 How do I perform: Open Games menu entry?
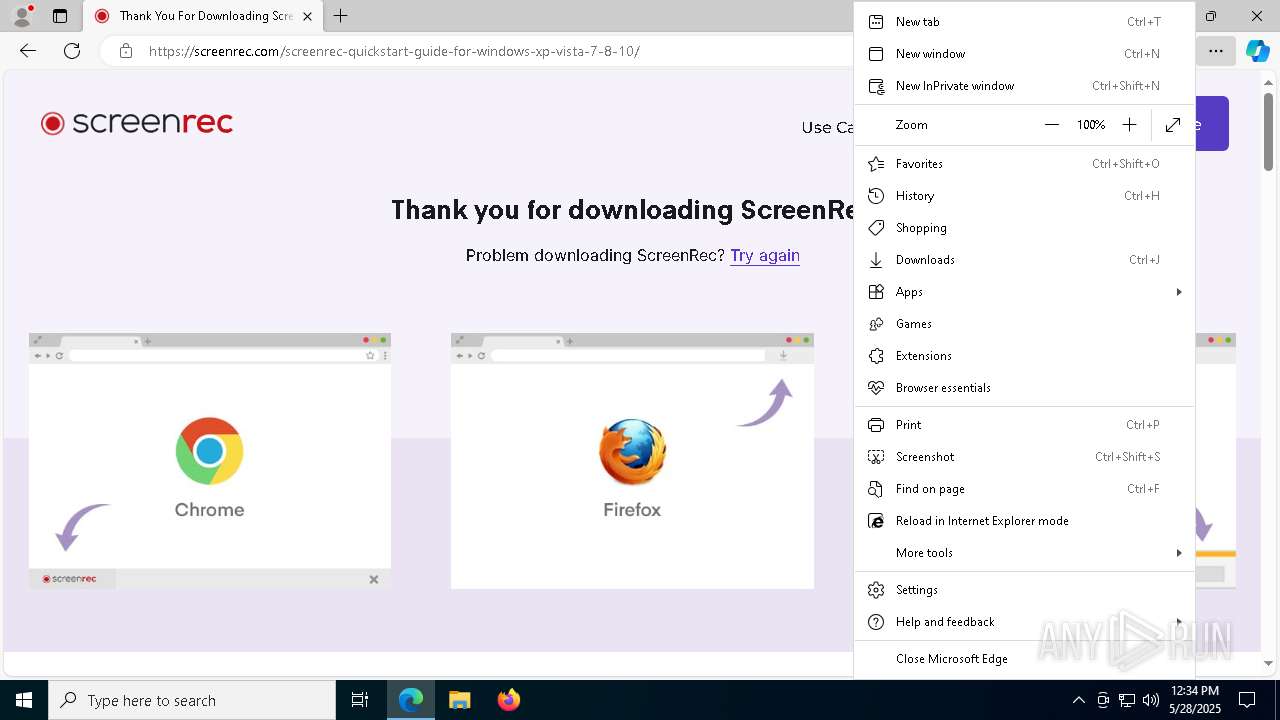pyautogui.click(x=1024, y=324)
